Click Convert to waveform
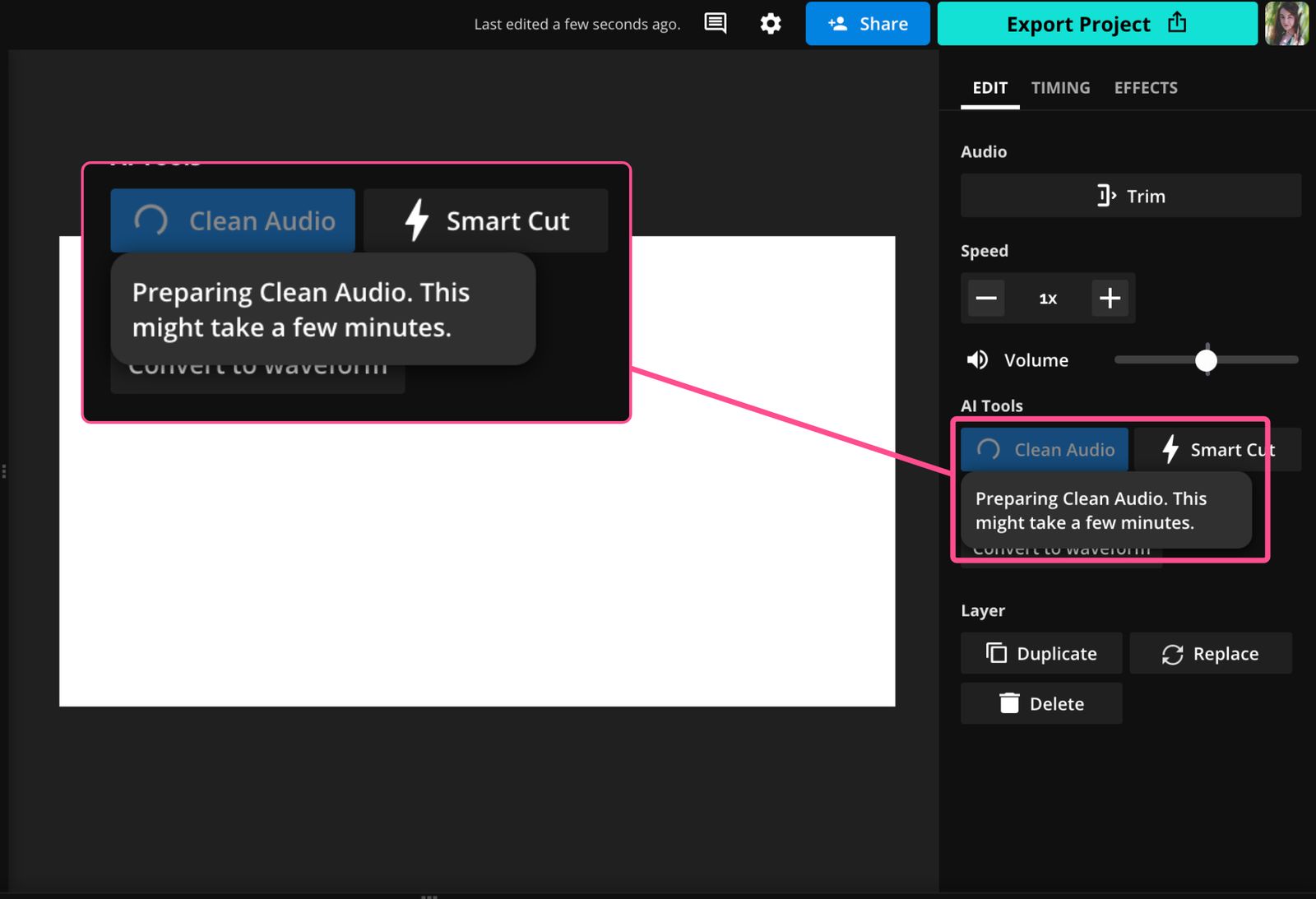The height and width of the screenshot is (899, 1316). point(1061,548)
